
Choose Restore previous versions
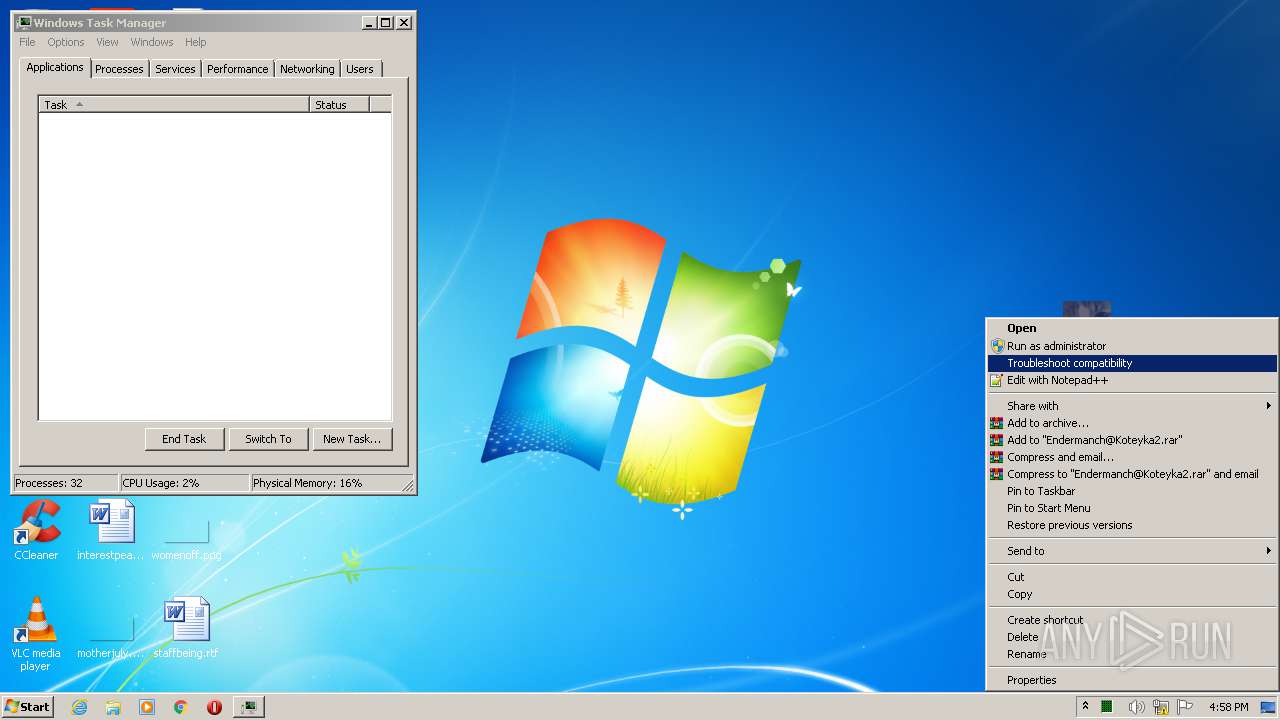[x=1132, y=525]
